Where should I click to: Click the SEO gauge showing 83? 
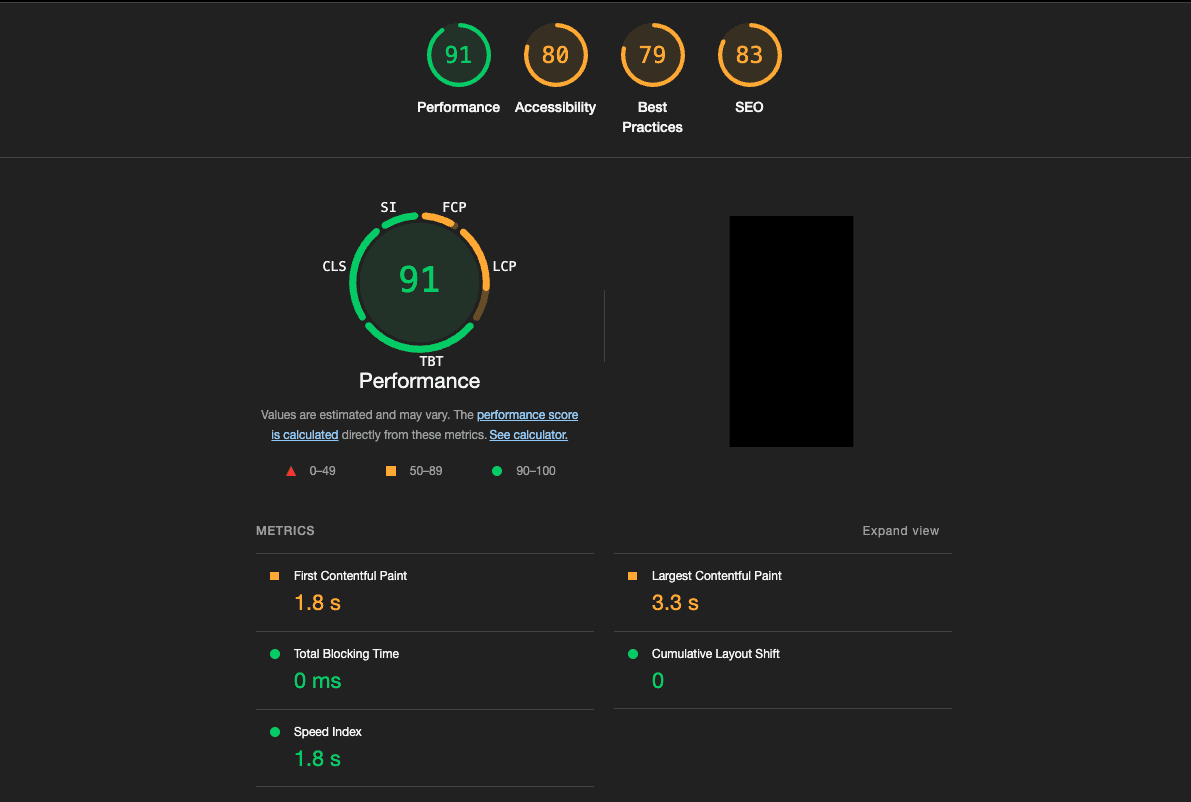pyautogui.click(x=749, y=55)
